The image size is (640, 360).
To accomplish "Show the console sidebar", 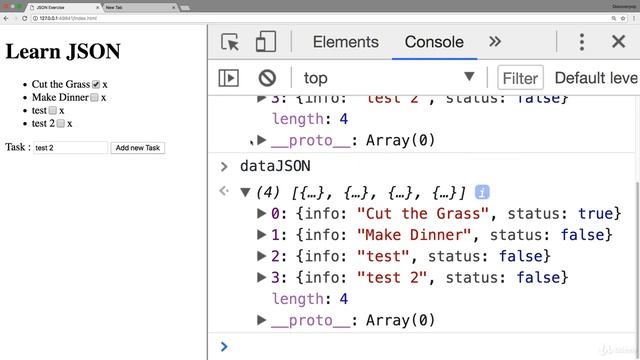I will [x=229, y=78].
